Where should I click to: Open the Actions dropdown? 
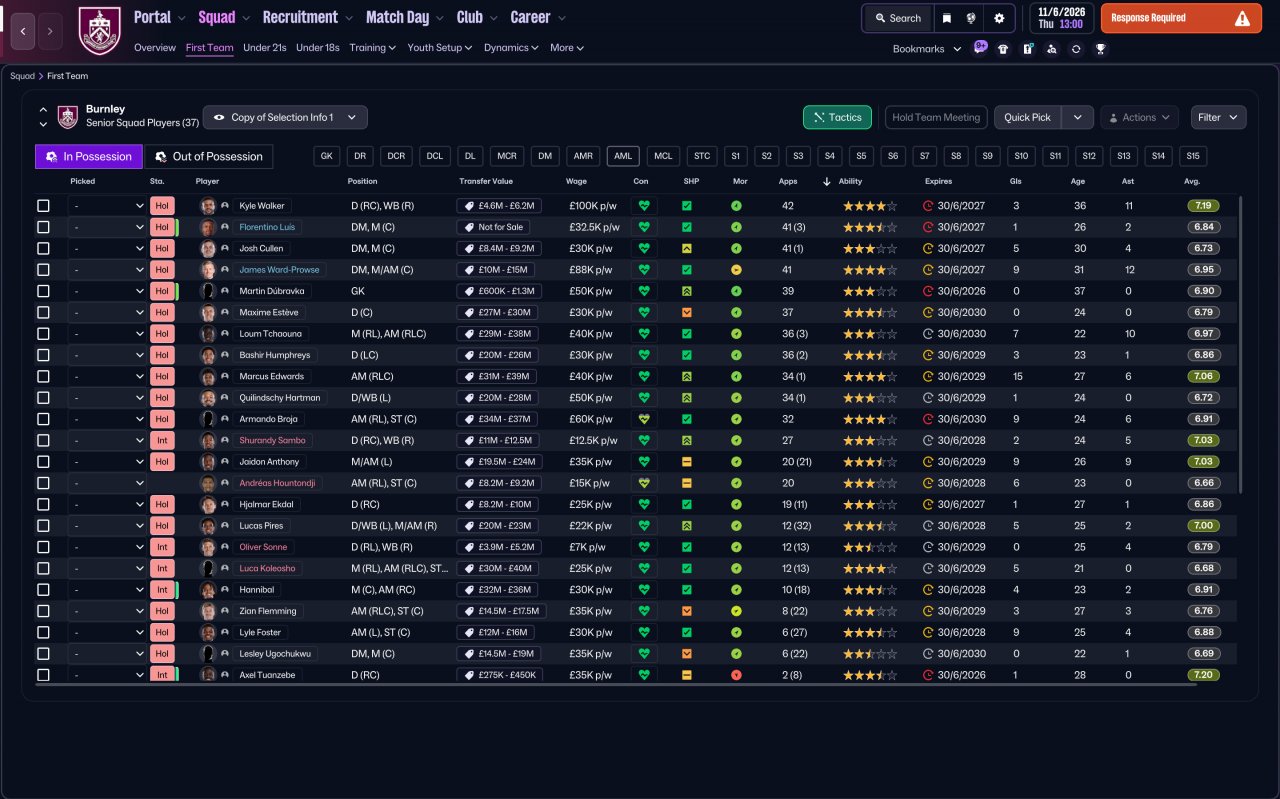coord(1139,117)
